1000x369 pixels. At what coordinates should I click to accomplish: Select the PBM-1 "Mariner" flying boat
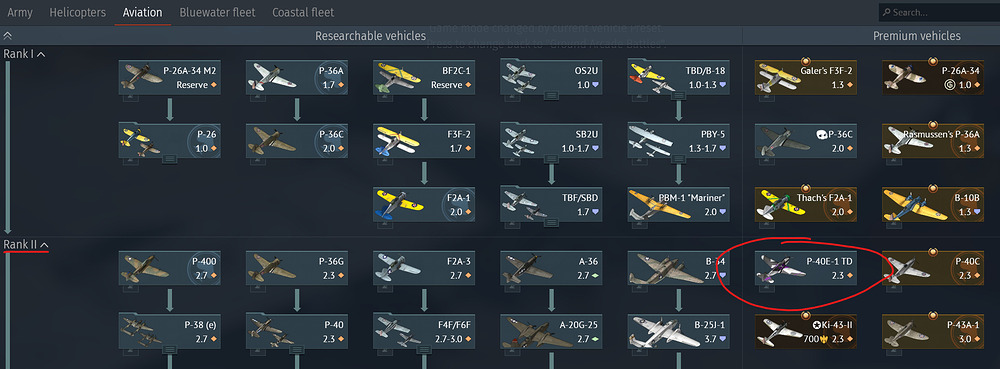click(x=679, y=205)
